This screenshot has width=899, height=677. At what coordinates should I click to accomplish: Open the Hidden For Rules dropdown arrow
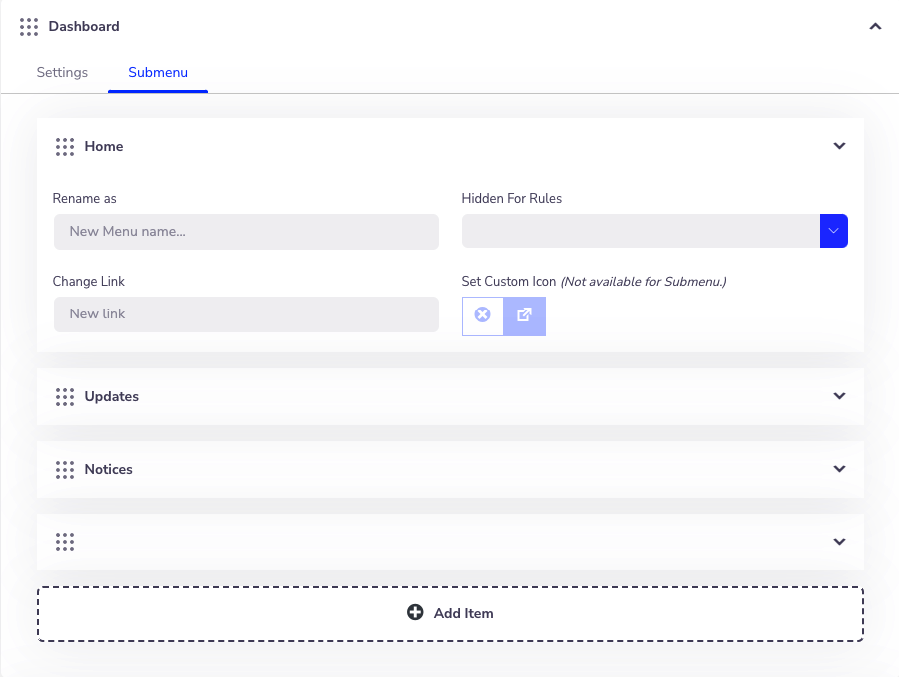pos(834,231)
